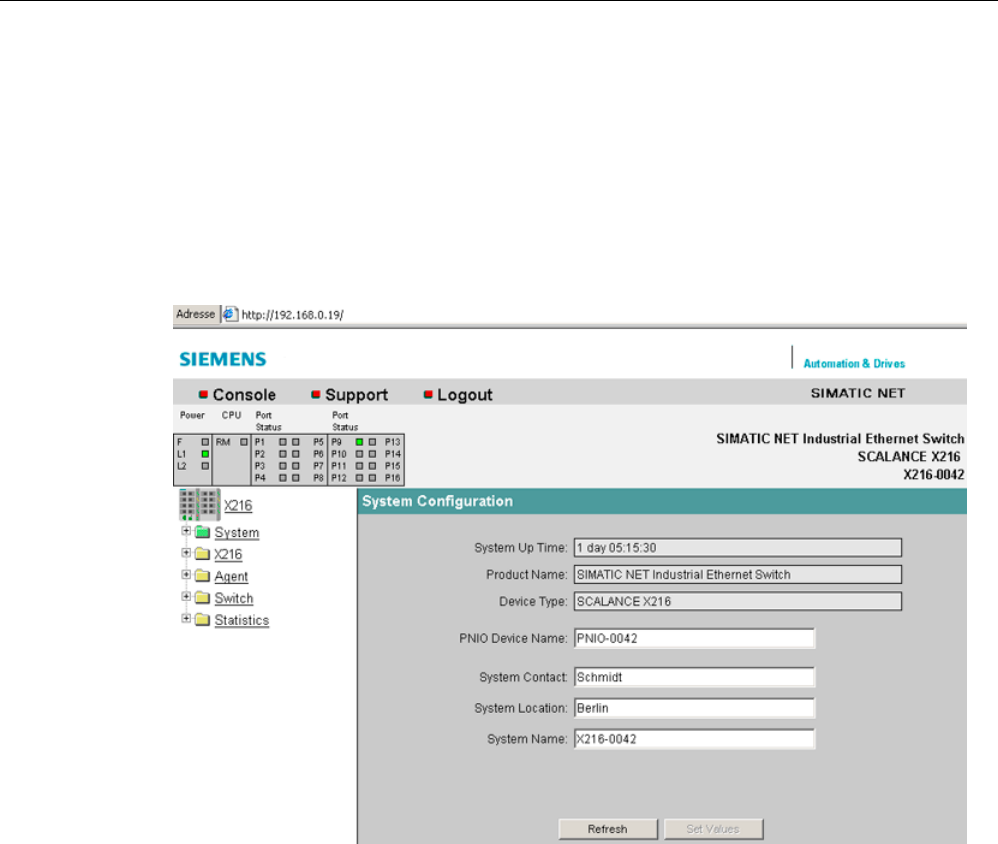This screenshot has height=844, width=998.
Task: Click the green System folder icon
Action: coord(202,532)
